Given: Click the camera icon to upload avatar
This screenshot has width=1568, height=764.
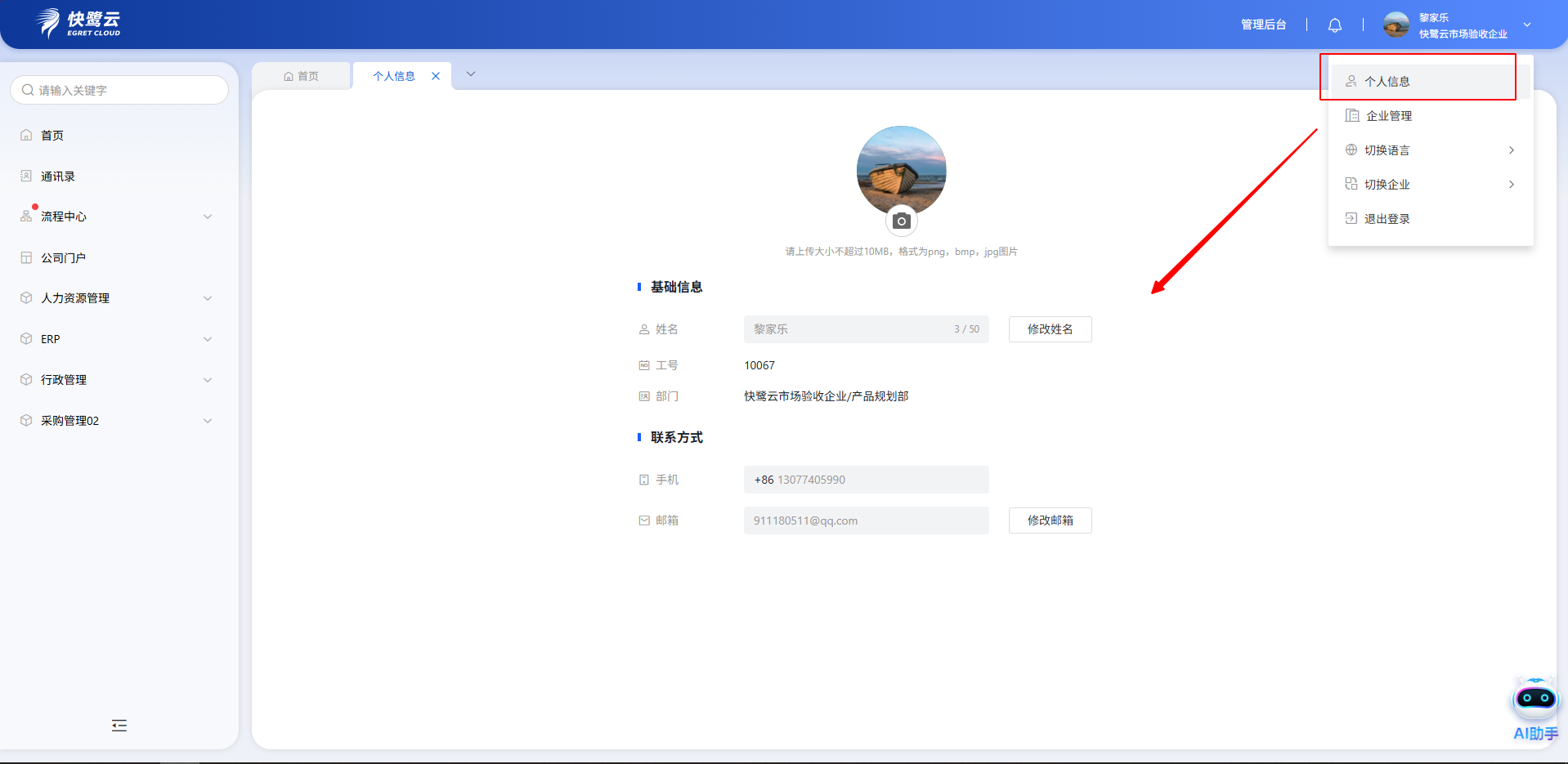Looking at the screenshot, I should [x=901, y=221].
